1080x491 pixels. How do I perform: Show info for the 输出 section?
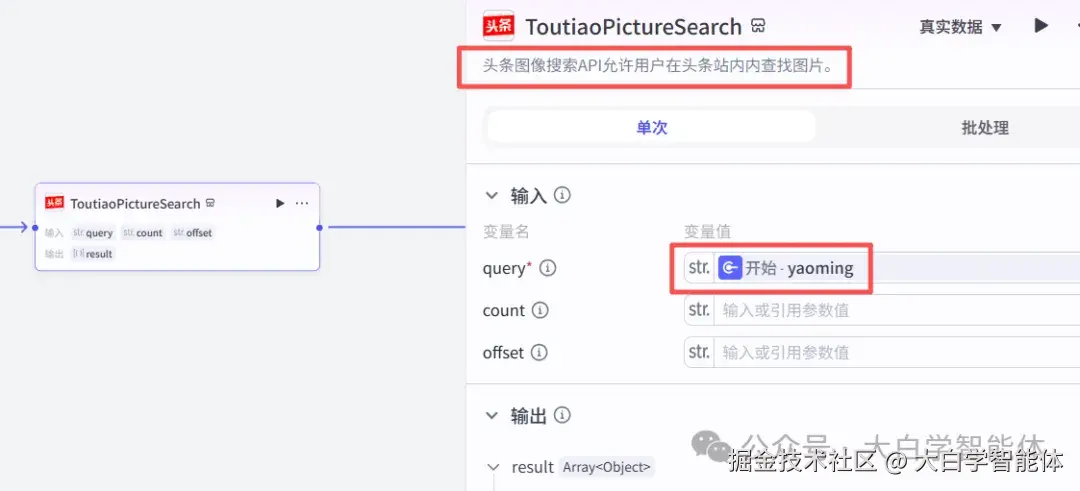562,415
